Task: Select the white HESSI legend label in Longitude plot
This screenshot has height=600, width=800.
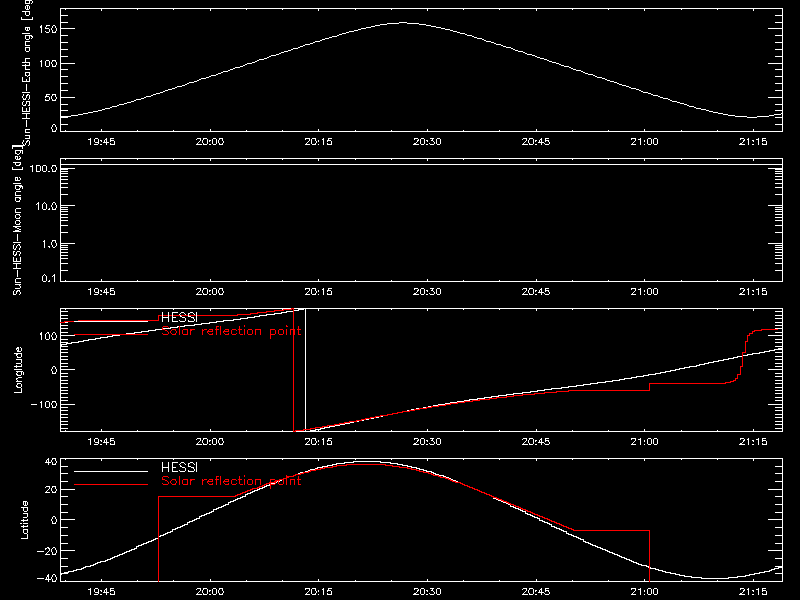Action: [179, 317]
